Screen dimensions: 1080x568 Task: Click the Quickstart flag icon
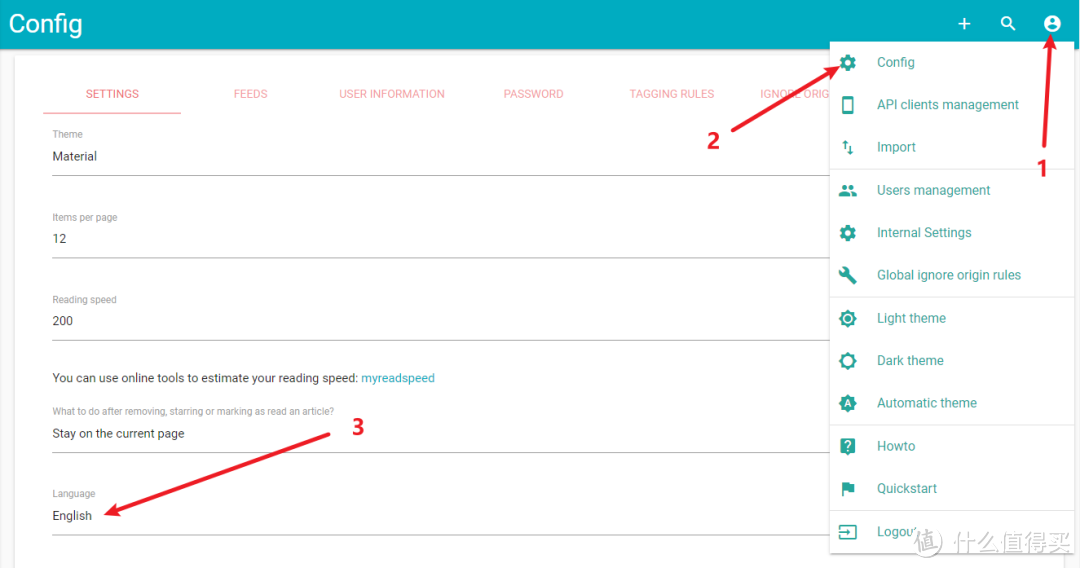(848, 489)
